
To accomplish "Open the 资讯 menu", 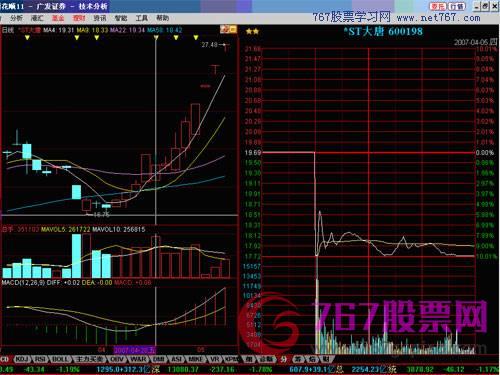I will pyautogui.click(x=100, y=18).
